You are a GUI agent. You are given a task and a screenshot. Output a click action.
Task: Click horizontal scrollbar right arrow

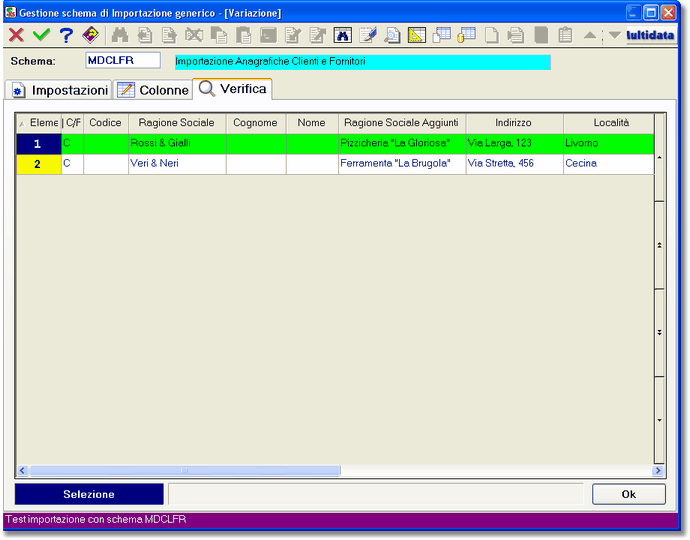[x=658, y=470]
